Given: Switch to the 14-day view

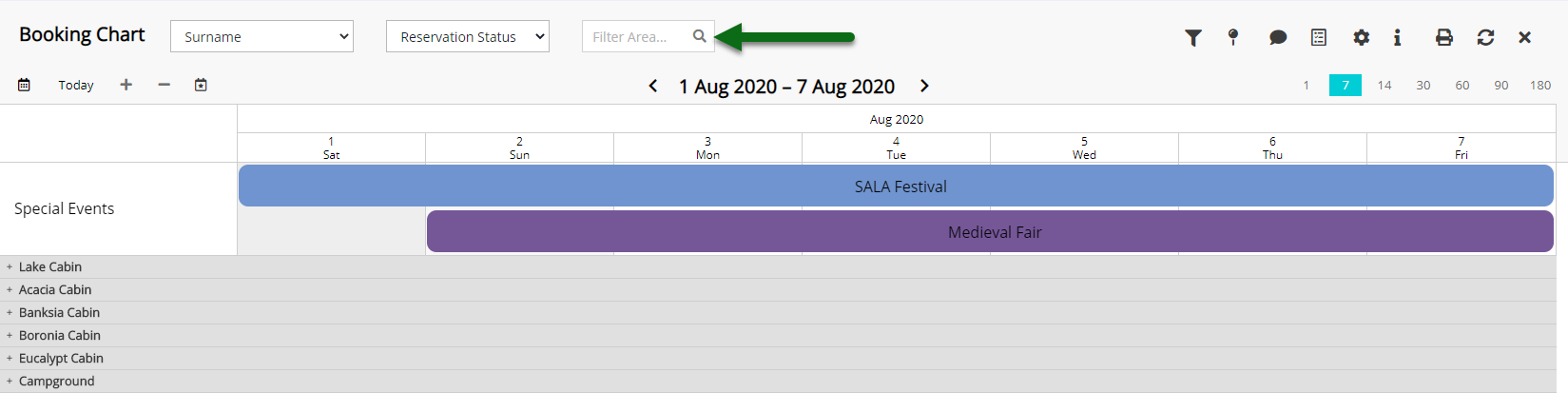Looking at the screenshot, I should point(1384,85).
